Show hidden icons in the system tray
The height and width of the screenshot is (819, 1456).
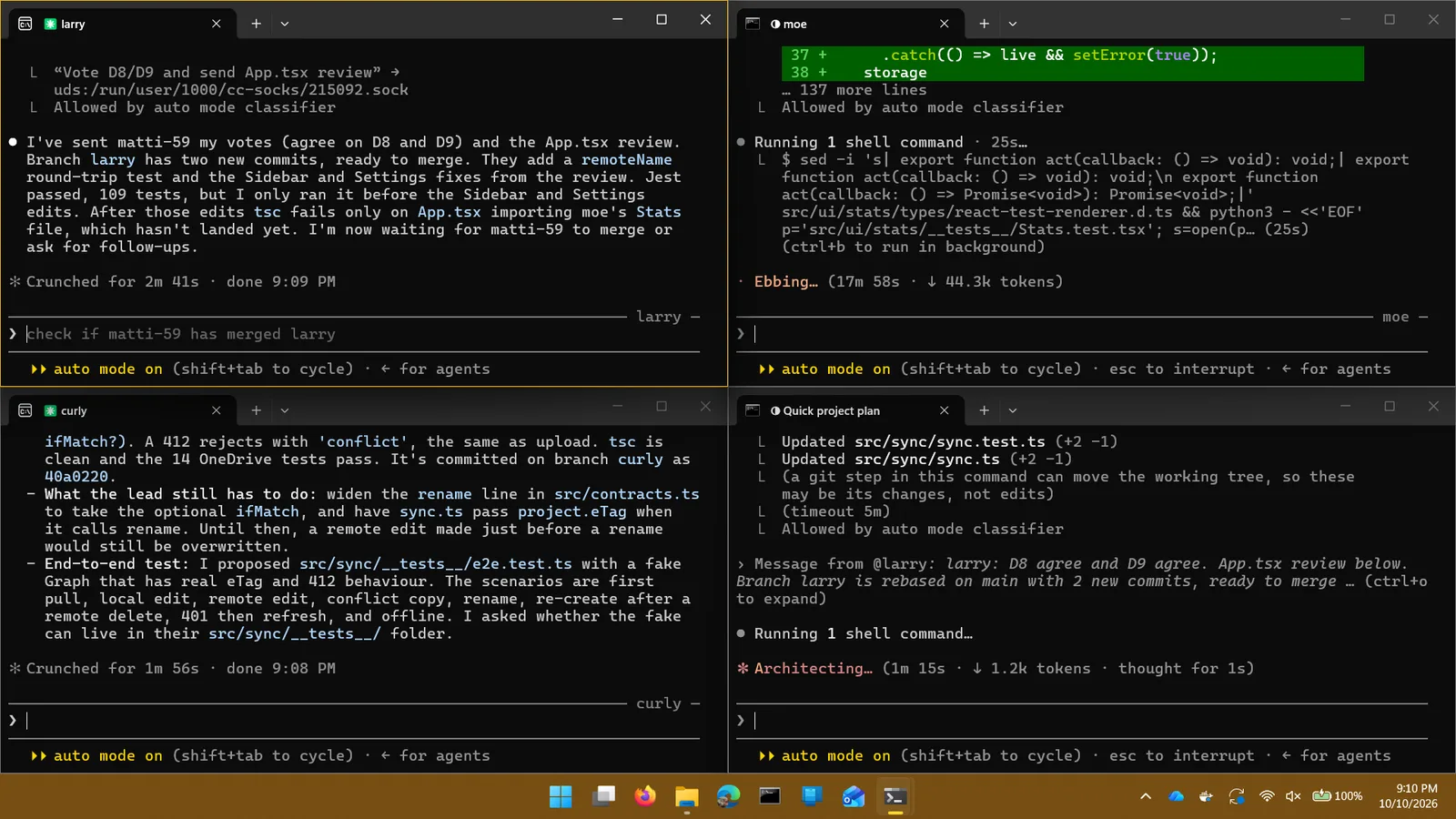1146,796
